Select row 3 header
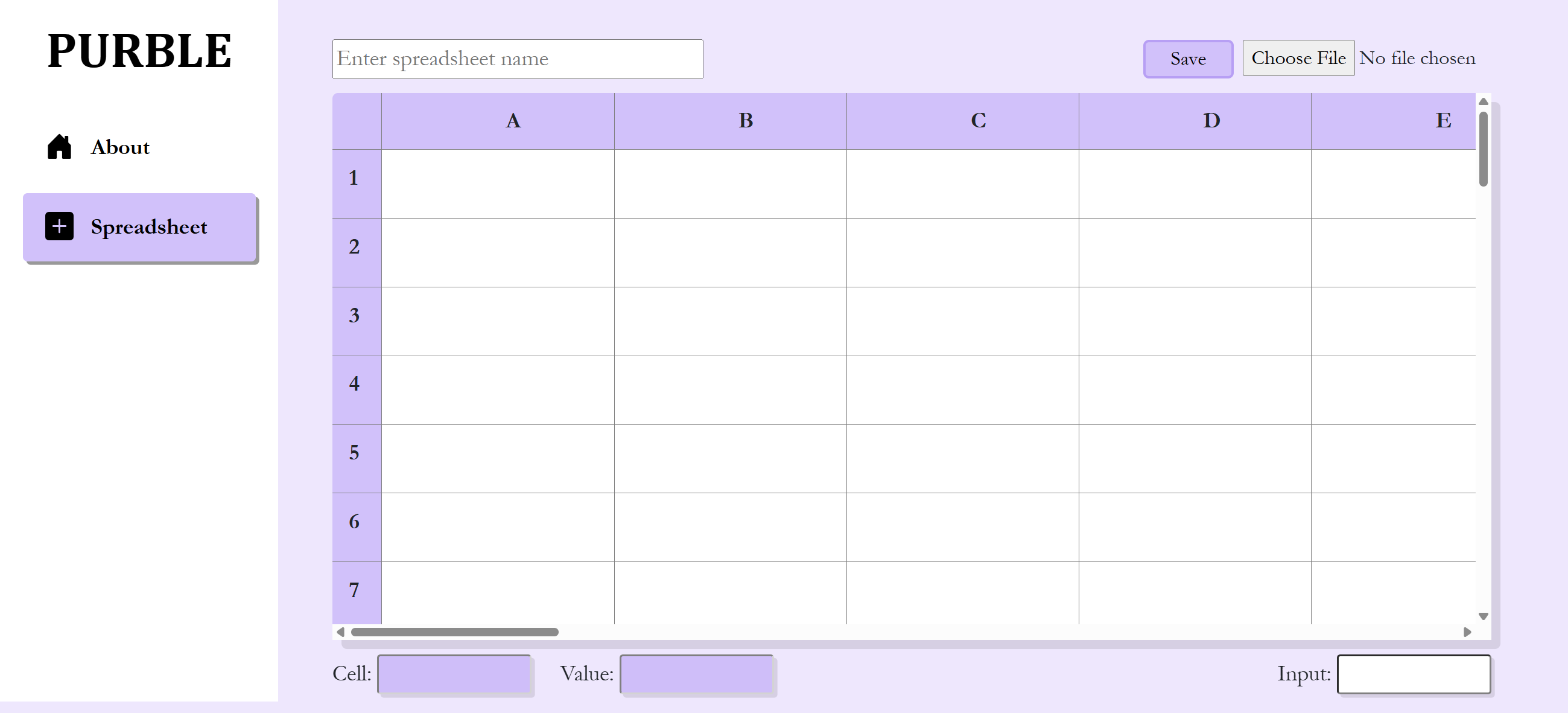The height and width of the screenshot is (713, 1568). coord(355,315)
